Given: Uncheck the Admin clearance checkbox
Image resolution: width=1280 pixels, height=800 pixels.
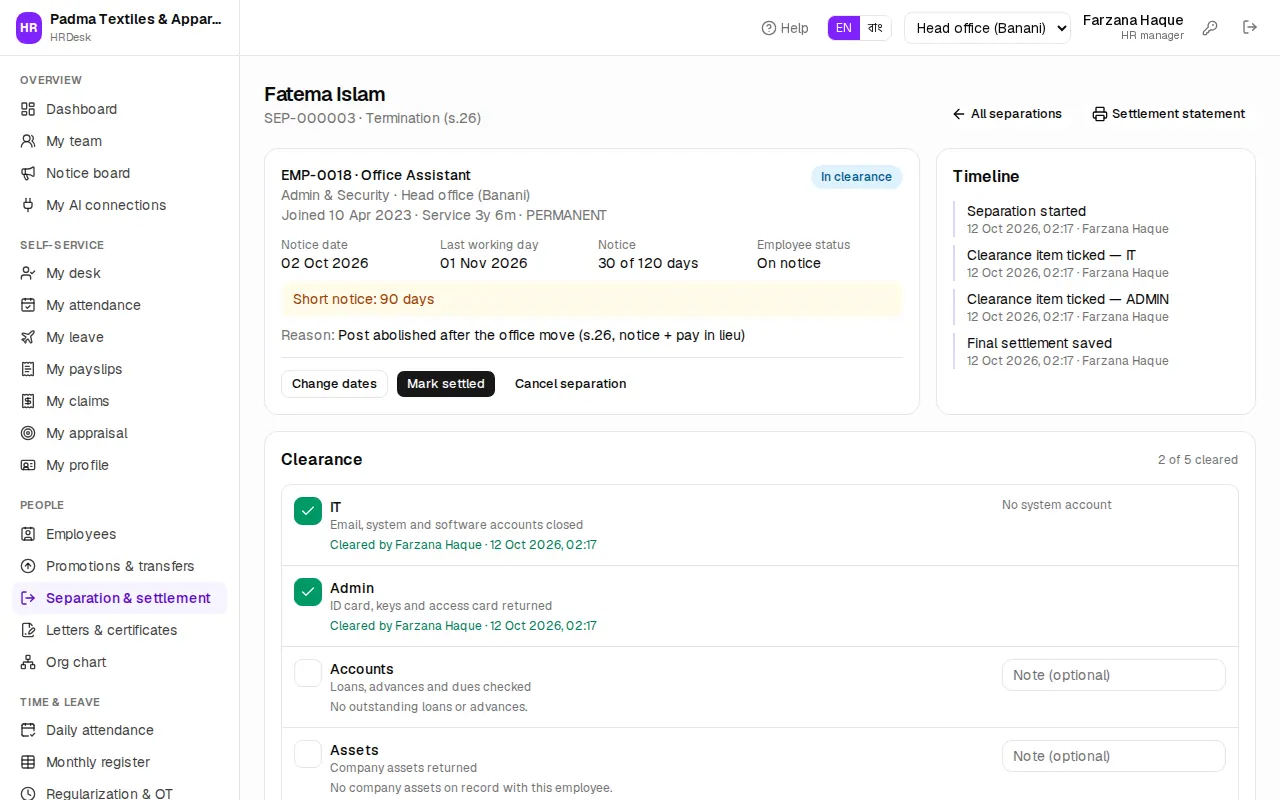Looking at the screenshot, I should coord(308,592).
